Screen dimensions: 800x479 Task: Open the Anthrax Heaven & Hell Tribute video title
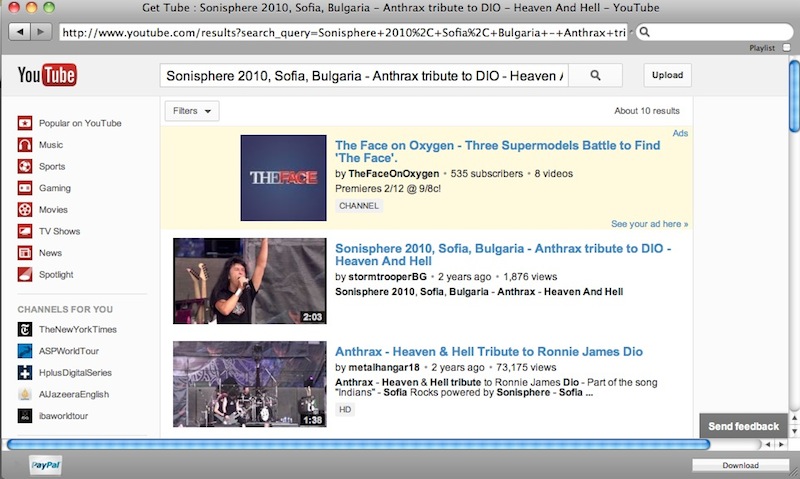488,352
